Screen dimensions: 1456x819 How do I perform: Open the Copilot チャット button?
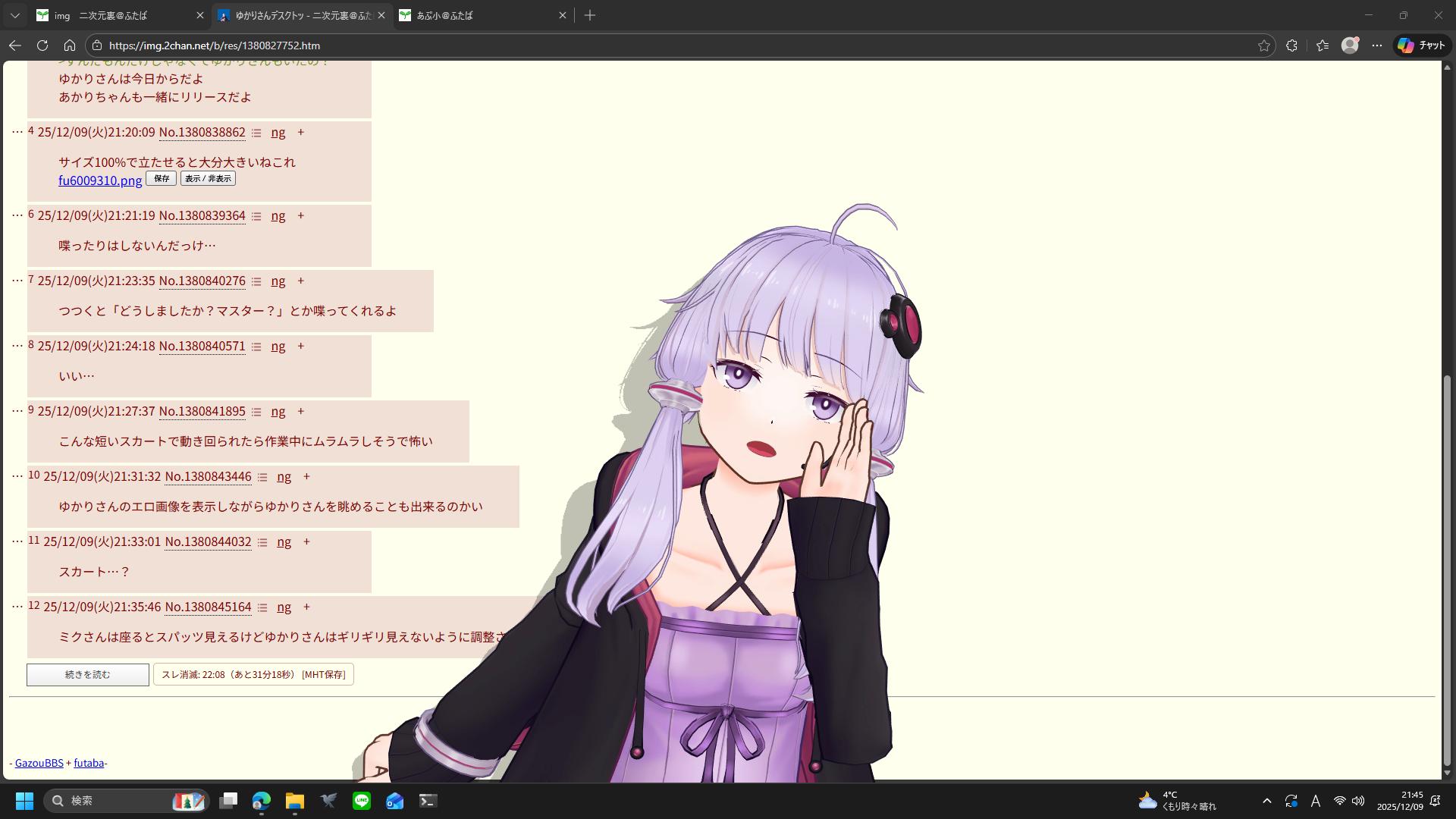tap(1421, 45)
